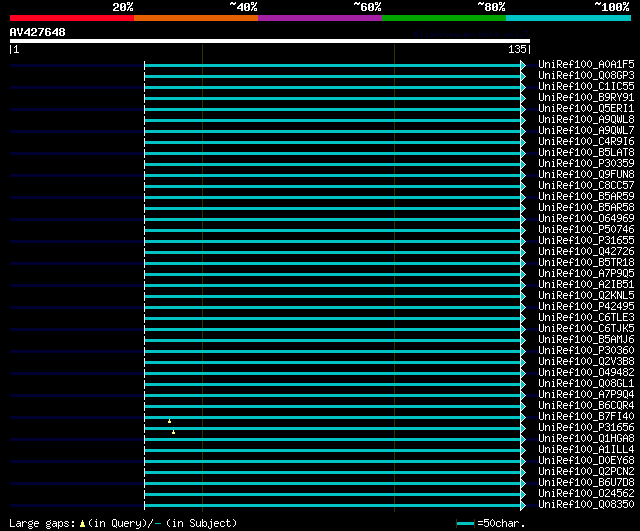Image resolution: width=640 pixels, height=531 pixels.
Task: Select the UniRef100_A9QWL8 label
Action: pos(586,120)
